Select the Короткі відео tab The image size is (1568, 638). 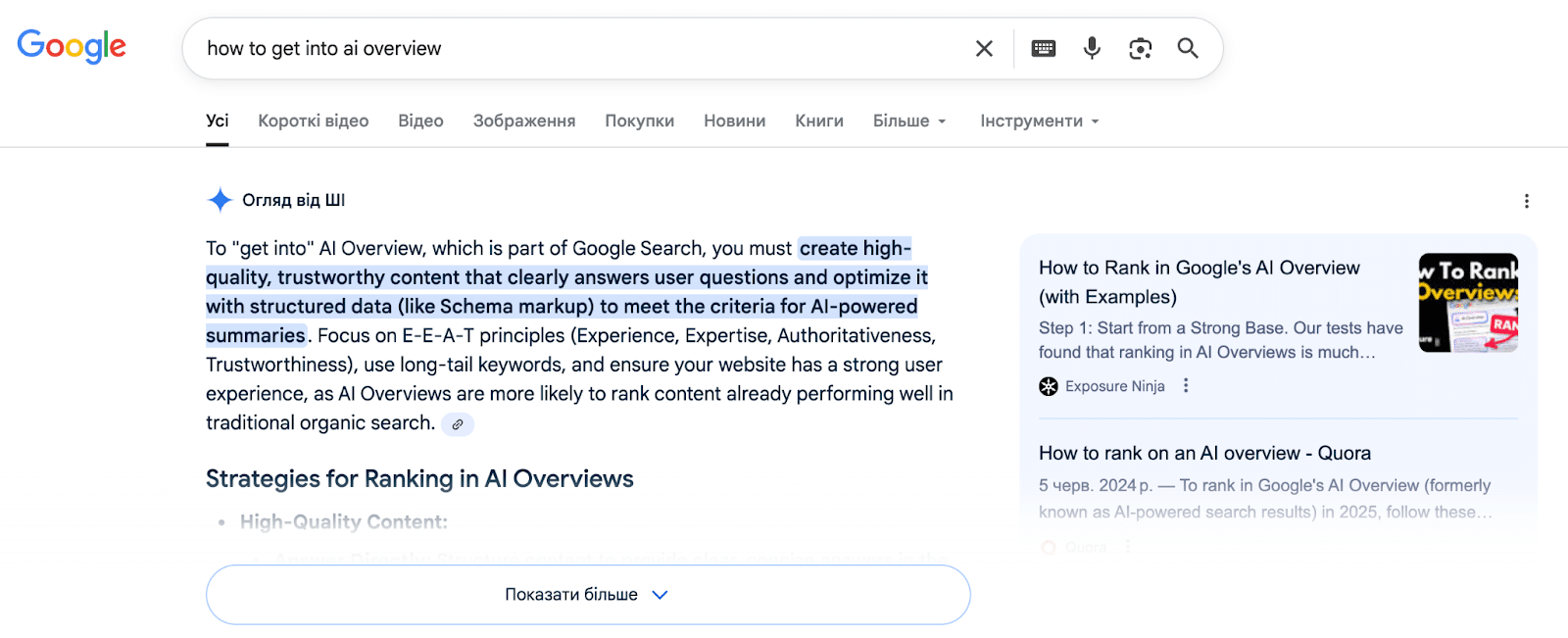(x=313, y=122)
